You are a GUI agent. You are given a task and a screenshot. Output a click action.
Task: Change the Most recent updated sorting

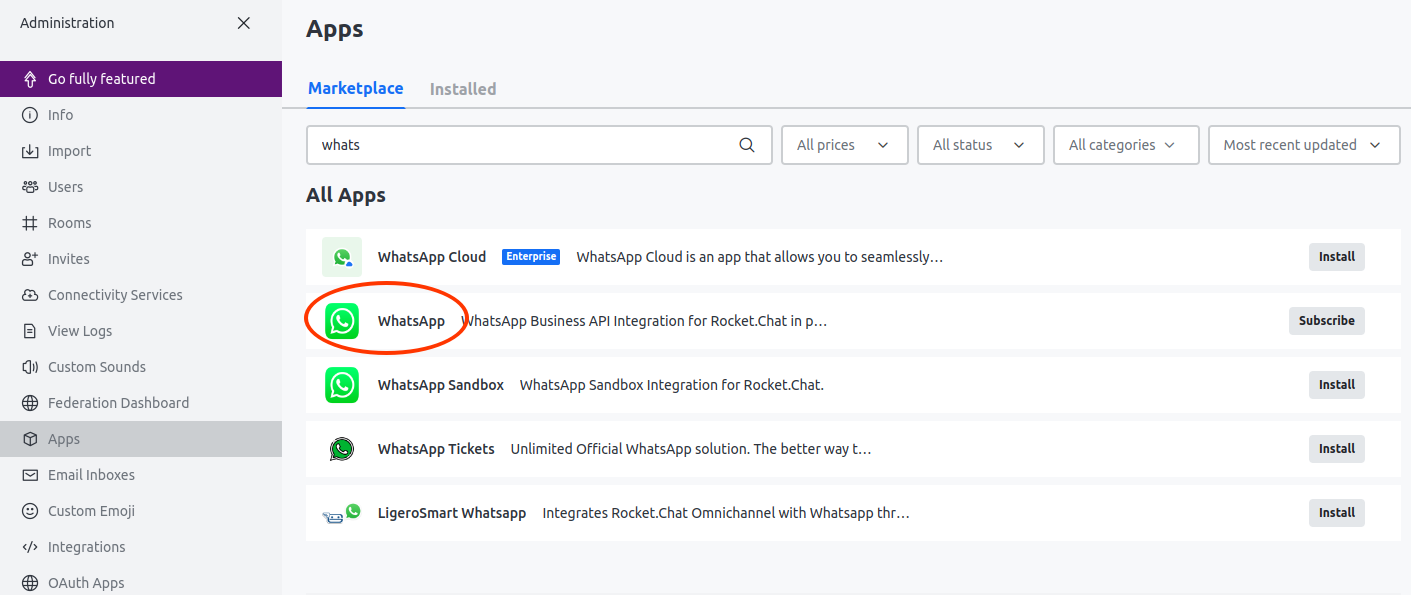tap(1303, 145)
